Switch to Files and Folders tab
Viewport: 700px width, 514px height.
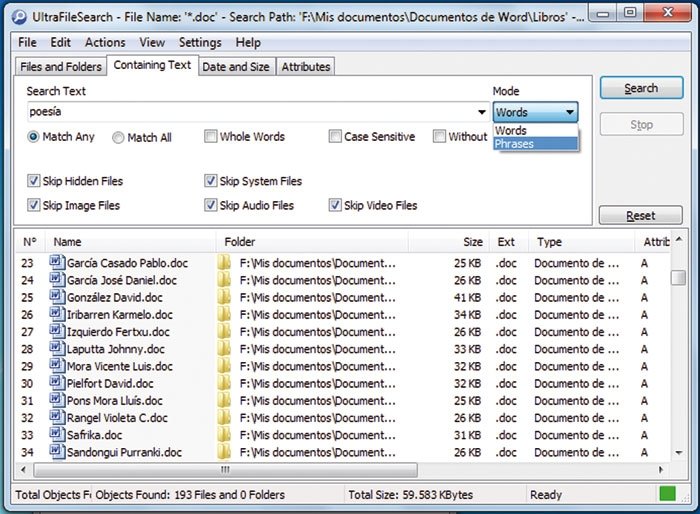point(61,67)
